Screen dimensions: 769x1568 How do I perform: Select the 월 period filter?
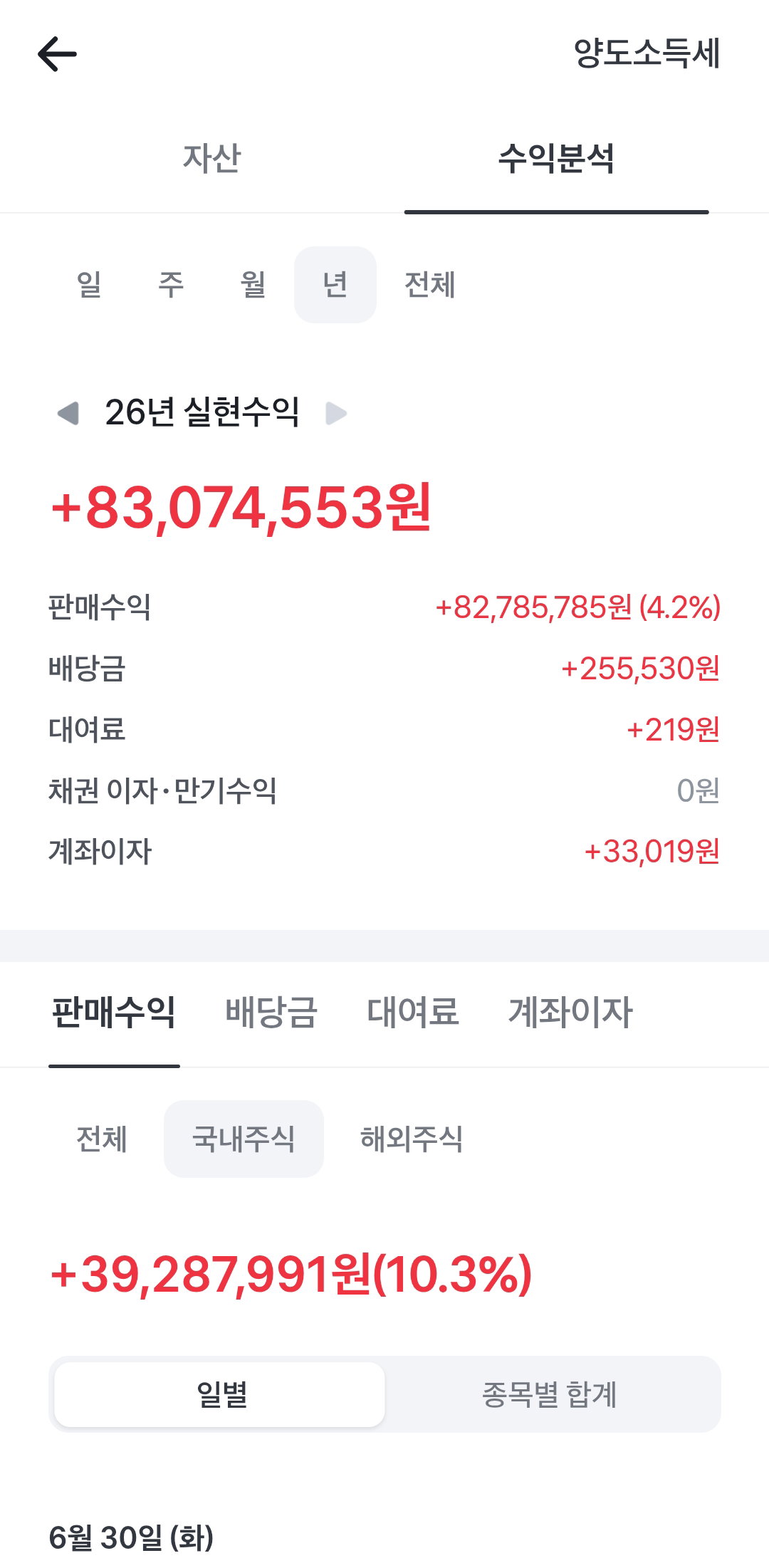click(x=253, y=285)
